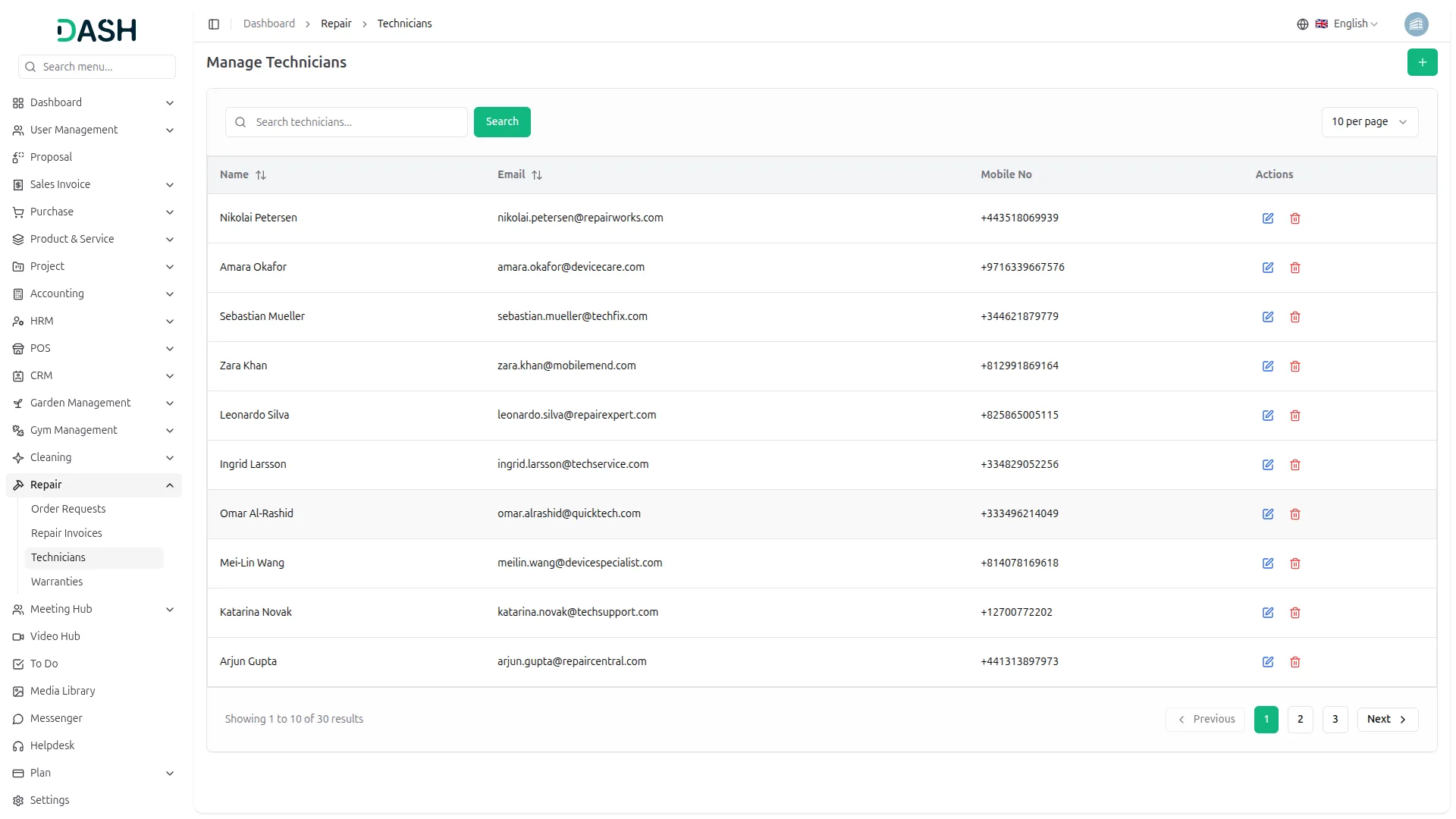Go to the Next page

(1386, 720)
